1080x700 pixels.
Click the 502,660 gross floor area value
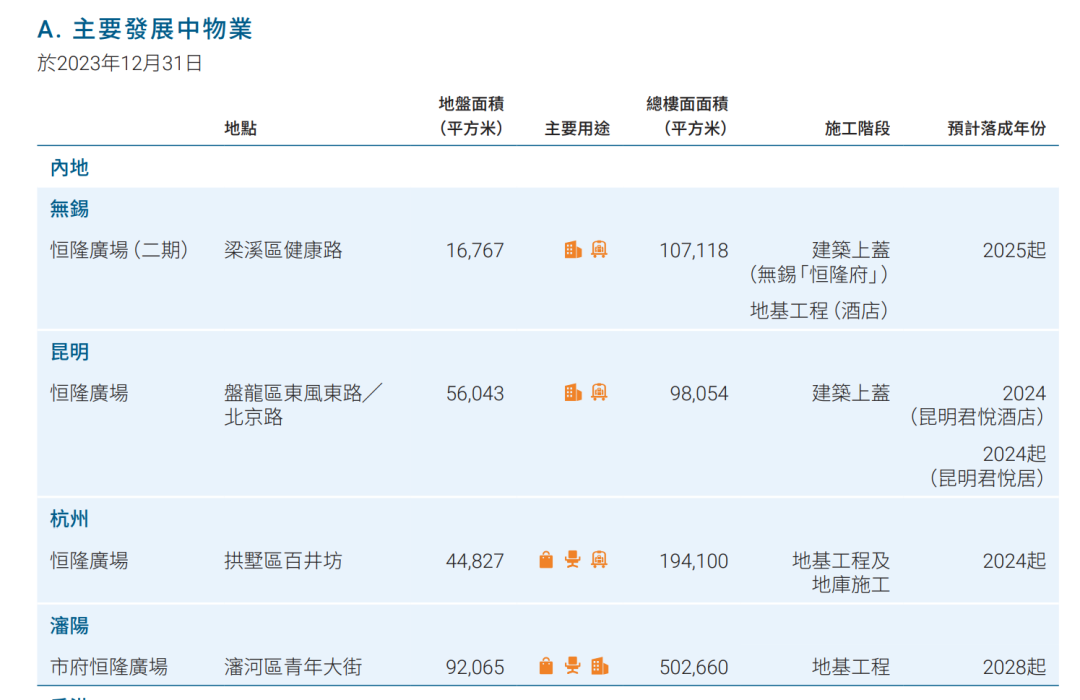(694, 667)
